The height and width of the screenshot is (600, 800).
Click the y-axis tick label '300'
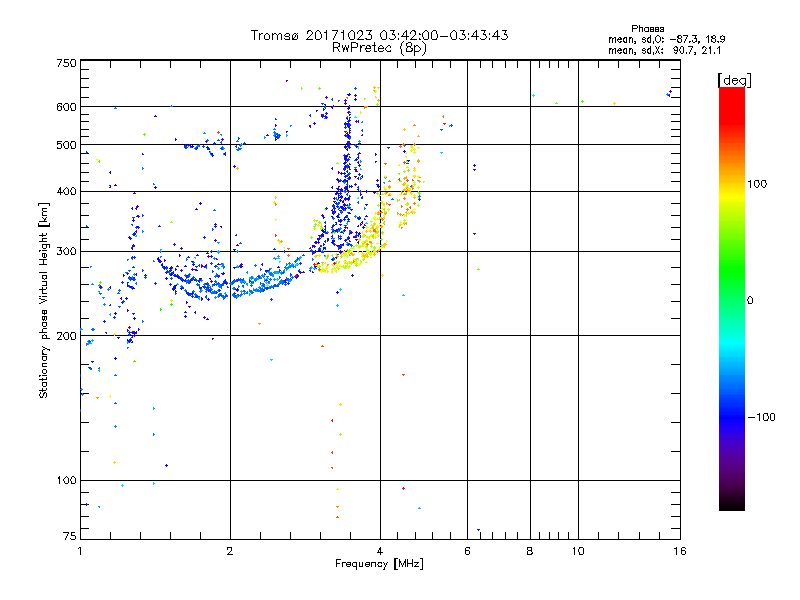pos(66,251)
